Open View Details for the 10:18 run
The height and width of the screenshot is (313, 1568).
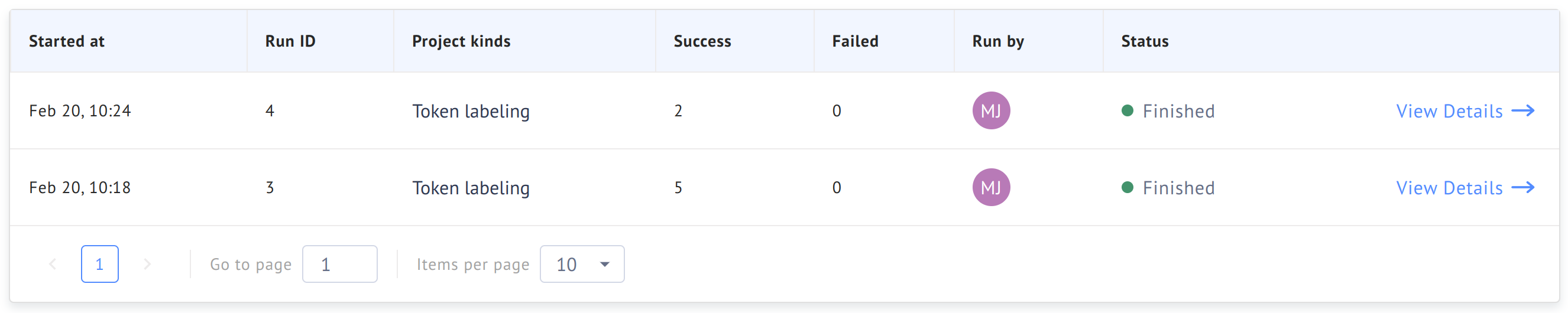(x=1449, y=188)
